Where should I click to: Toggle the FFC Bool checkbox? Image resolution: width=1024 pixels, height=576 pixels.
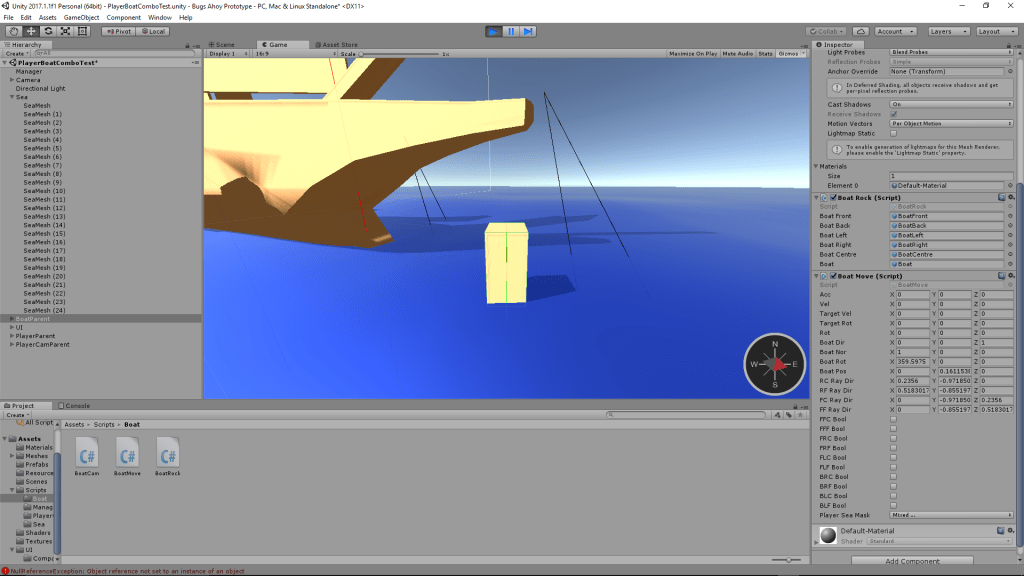893,420
